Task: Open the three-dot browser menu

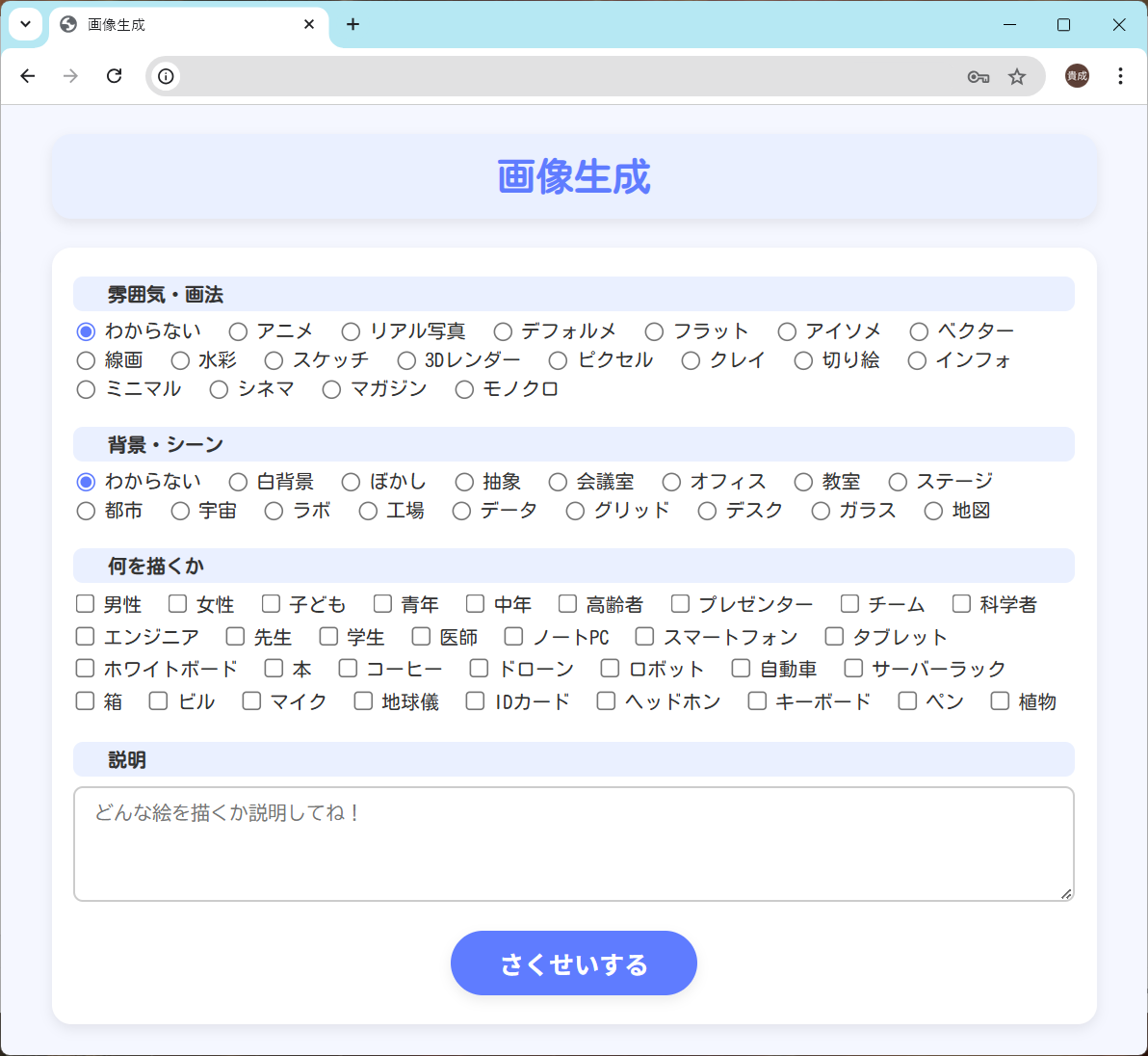Action: click(1120, 76)
